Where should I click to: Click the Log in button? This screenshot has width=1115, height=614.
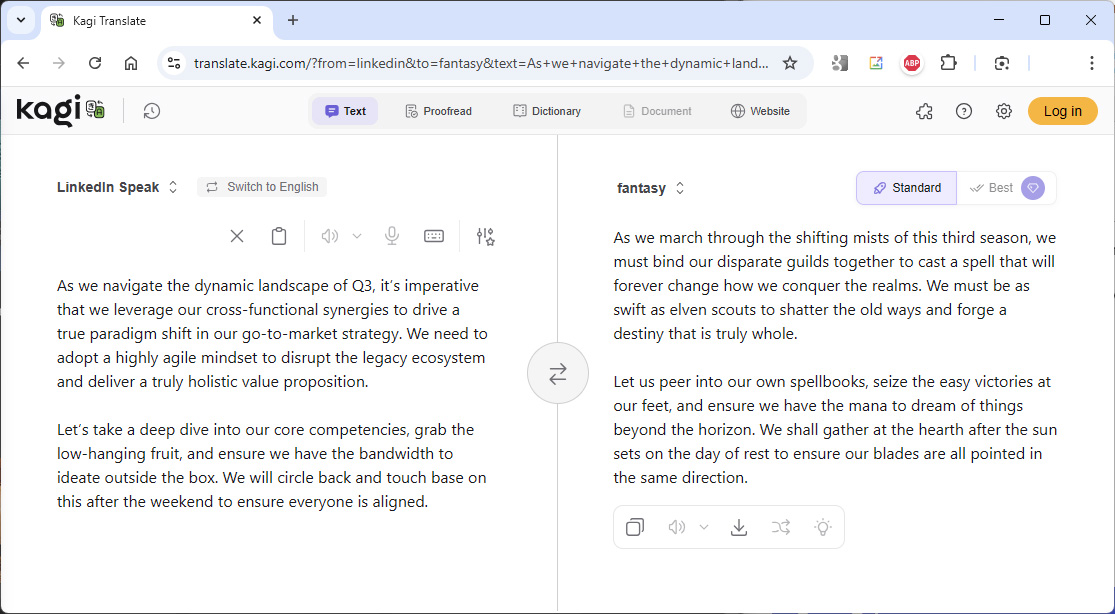(x=1062, y=111)
